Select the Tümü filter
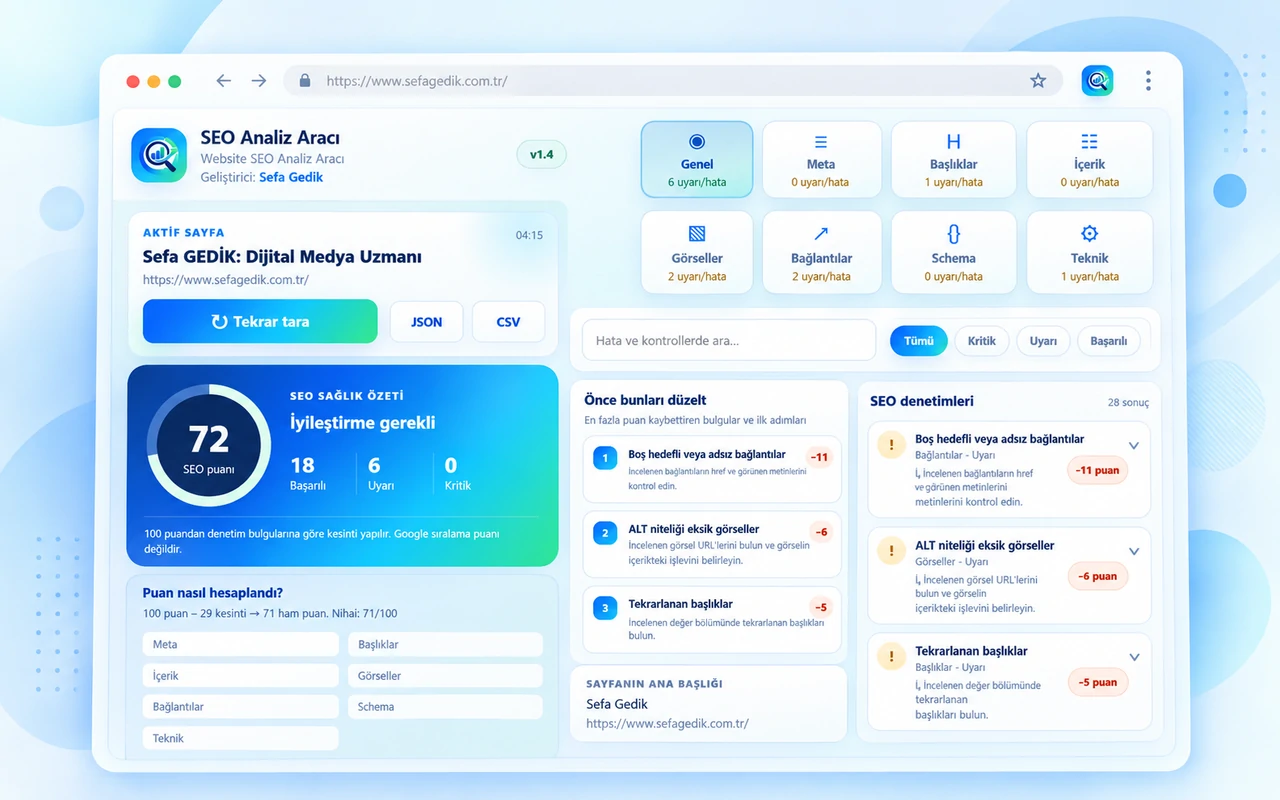The width and height of the screenshot is (1280, 800). (918, 341)
